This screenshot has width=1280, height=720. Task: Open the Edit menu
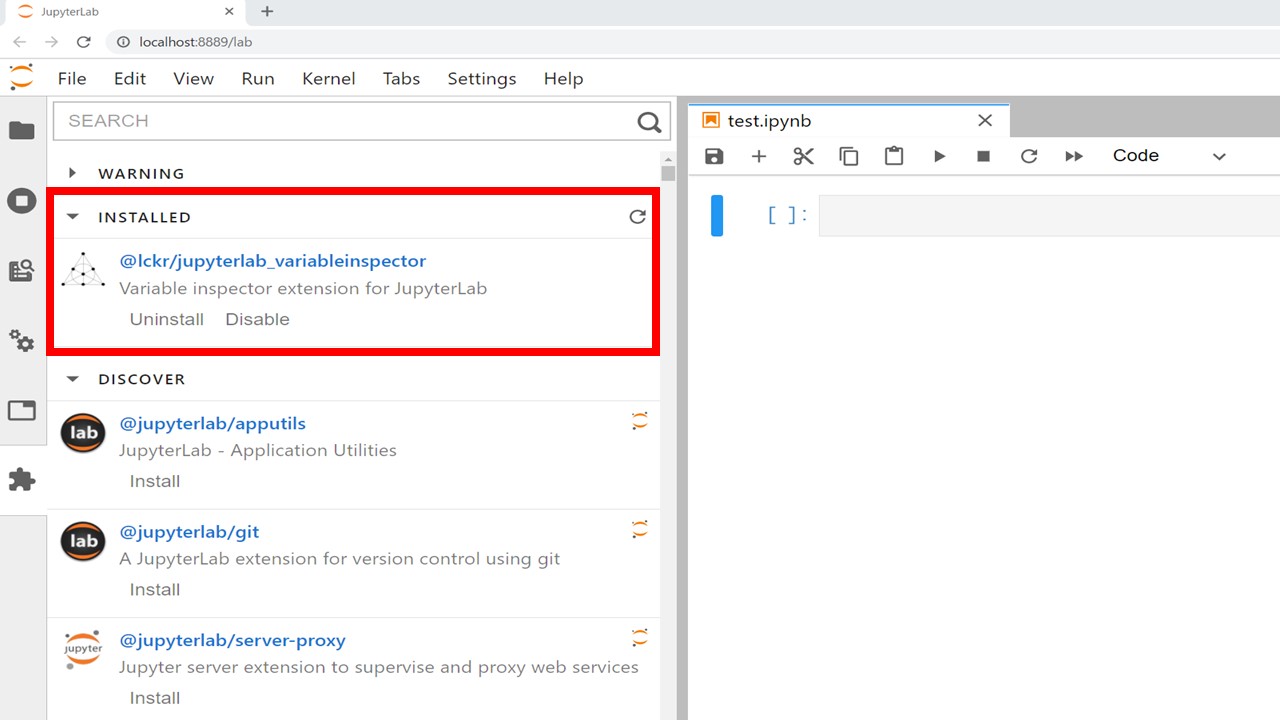(130, 79)
